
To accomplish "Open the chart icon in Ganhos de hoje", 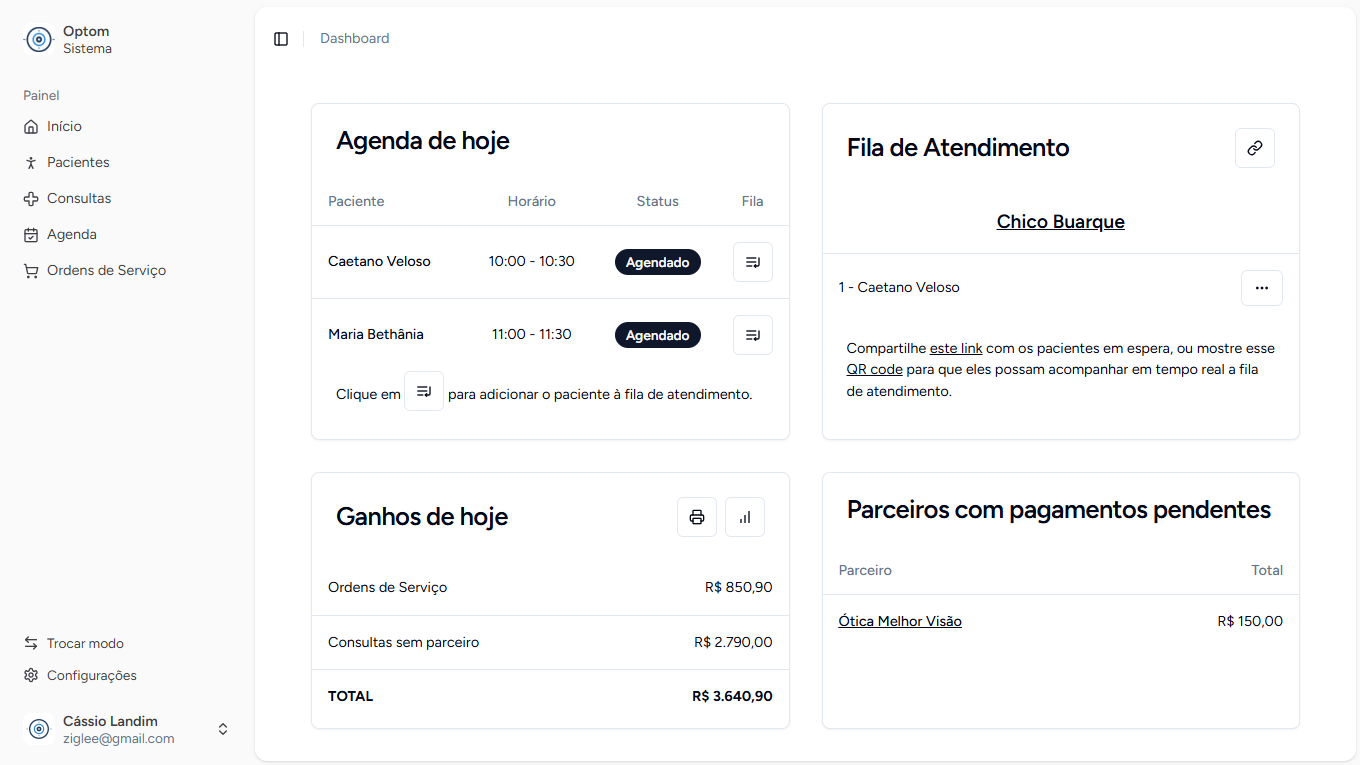I will (x=745, y=517).
